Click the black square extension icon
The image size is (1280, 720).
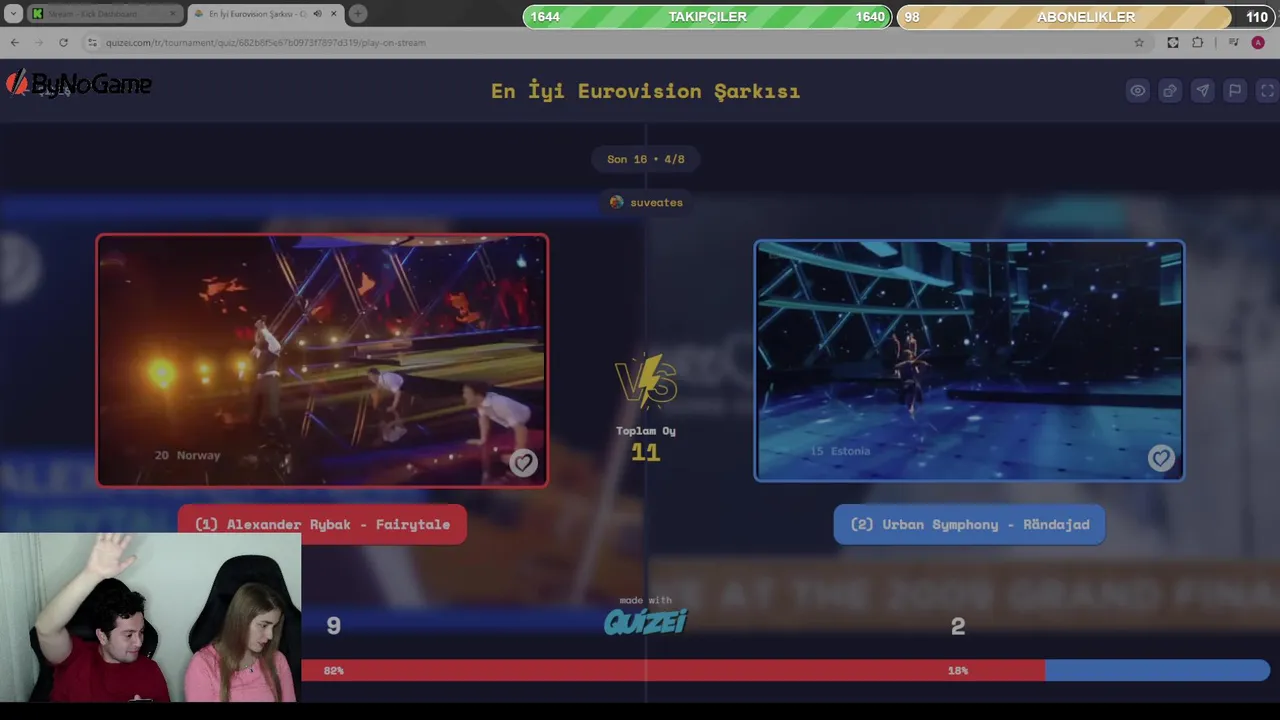pos(1173,43)
